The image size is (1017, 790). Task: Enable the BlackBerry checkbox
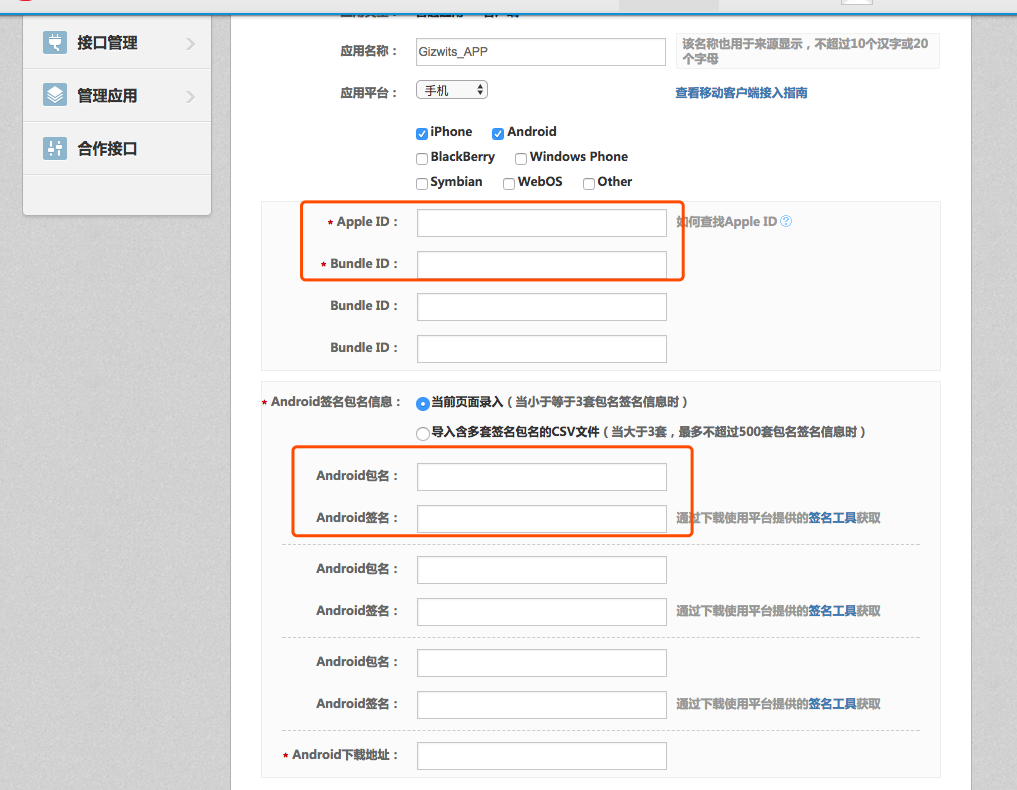click(x=422, y=157)
